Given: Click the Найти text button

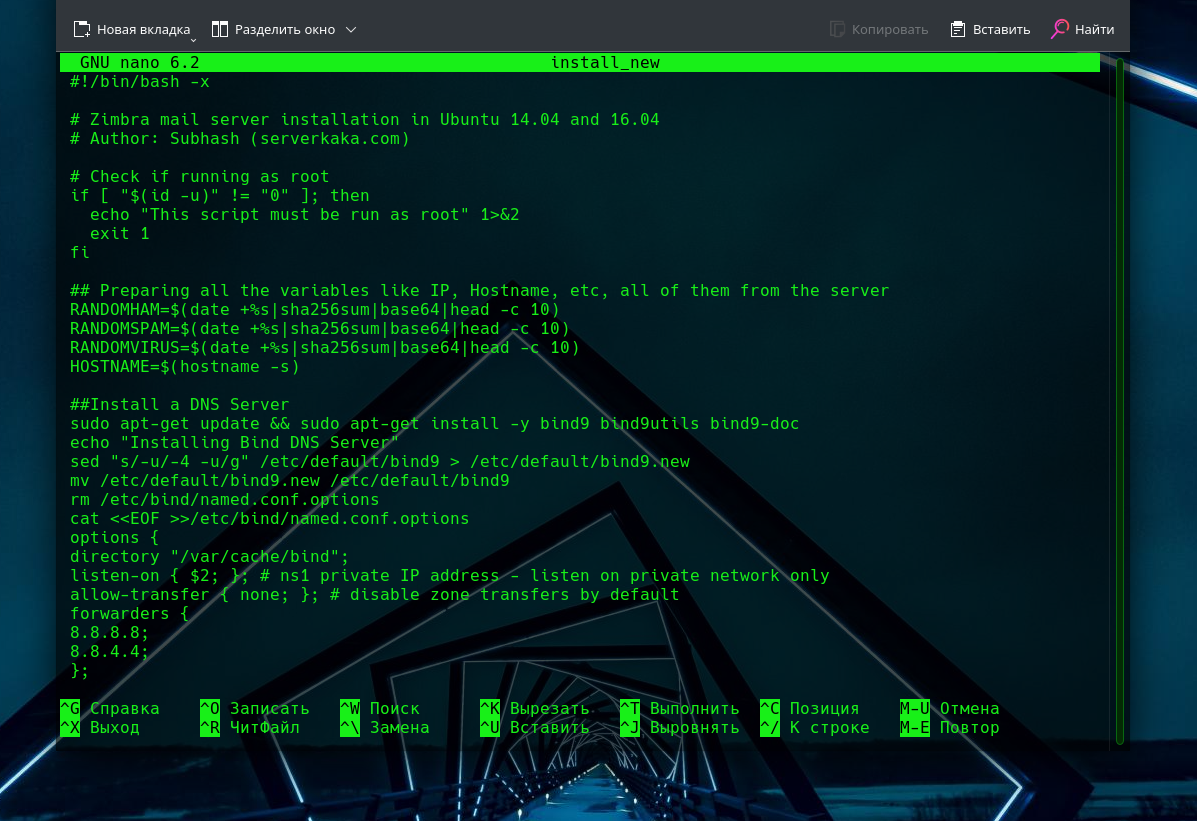Looking at the screenshot, I should 1095,30.
